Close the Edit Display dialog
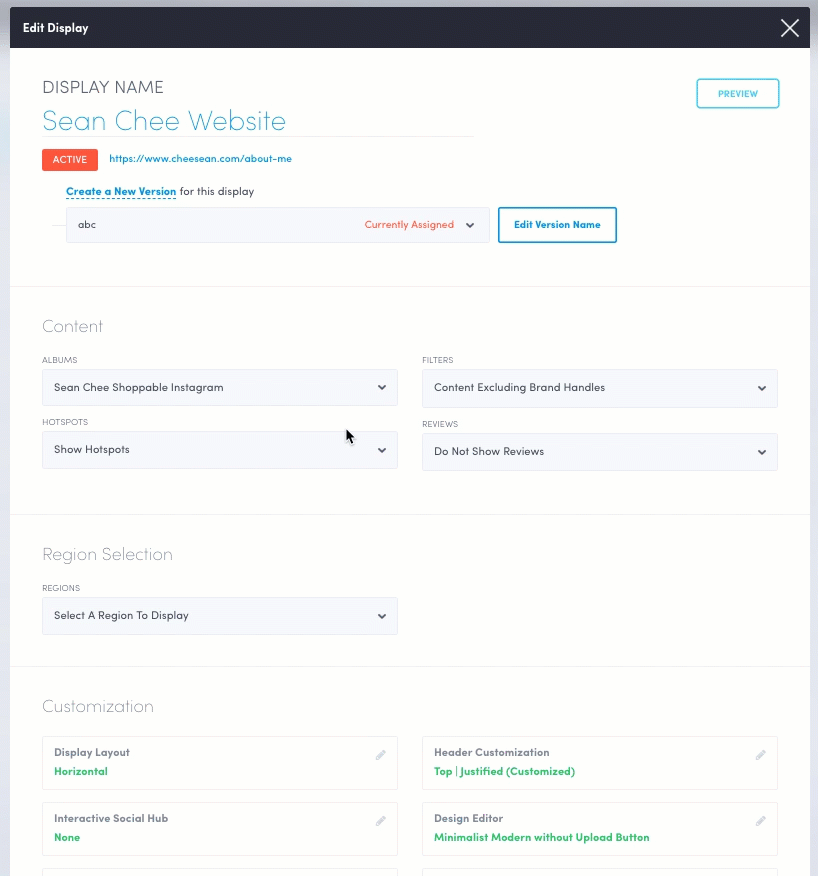Screen dimensions: 818x876 point(790,28)
